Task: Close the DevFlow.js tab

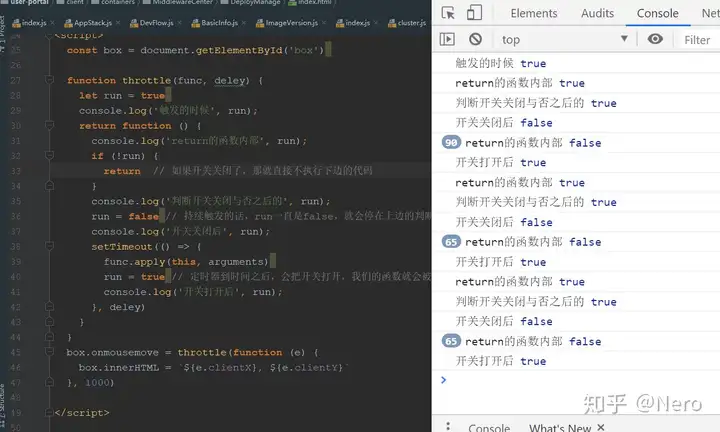Action: (179, 22)
